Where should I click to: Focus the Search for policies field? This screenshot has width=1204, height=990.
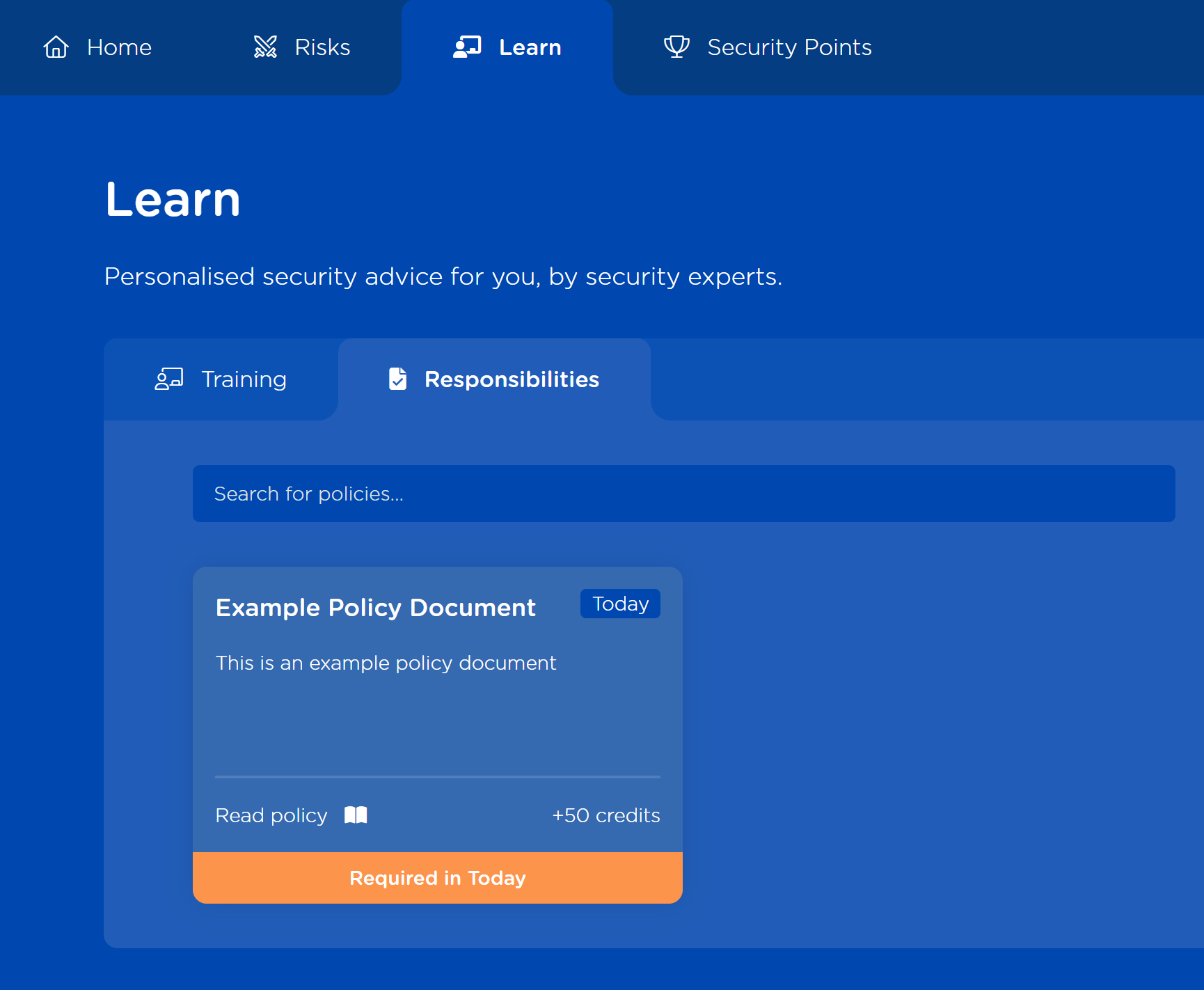point(683,494)
